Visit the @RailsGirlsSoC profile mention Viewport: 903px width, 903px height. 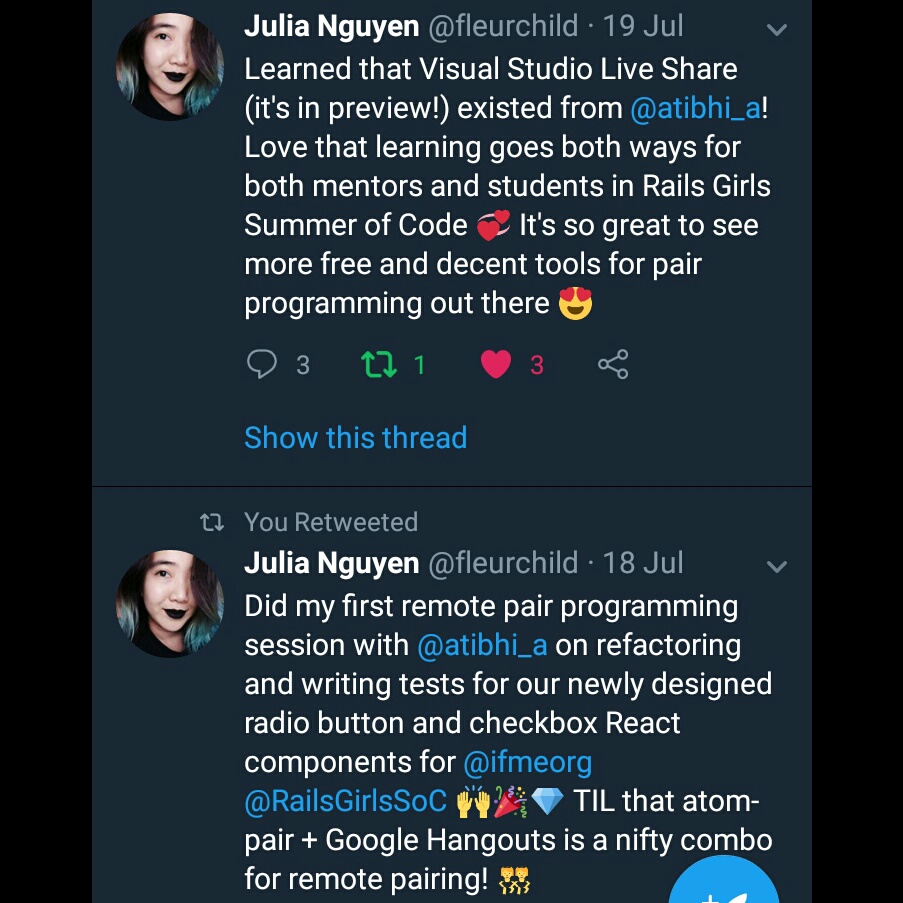pyautogui.click(x=346, y=801)
